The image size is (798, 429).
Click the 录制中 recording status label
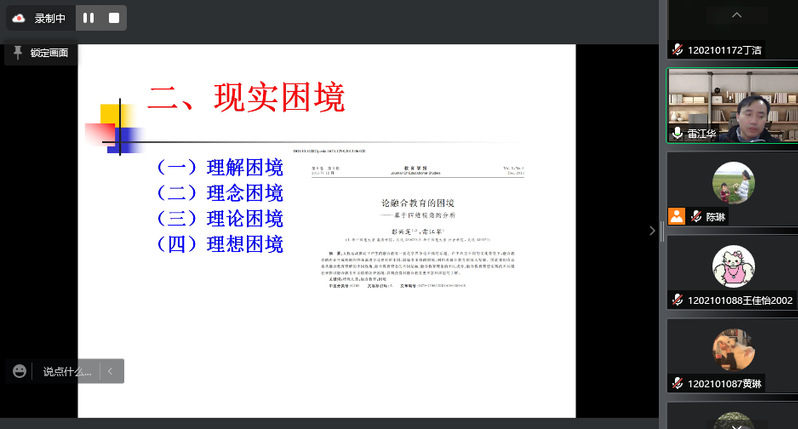[50, 18]
